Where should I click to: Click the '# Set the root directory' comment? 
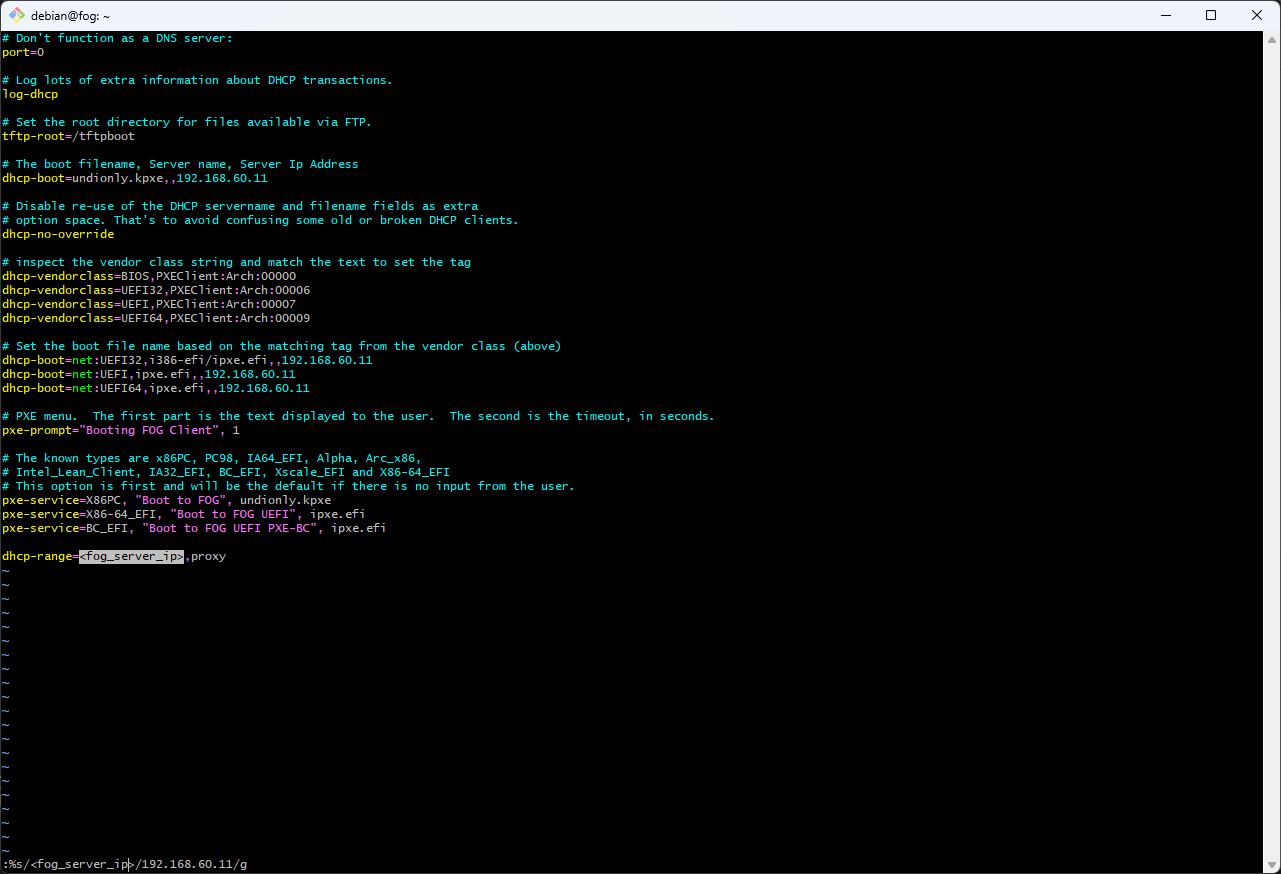187,122
